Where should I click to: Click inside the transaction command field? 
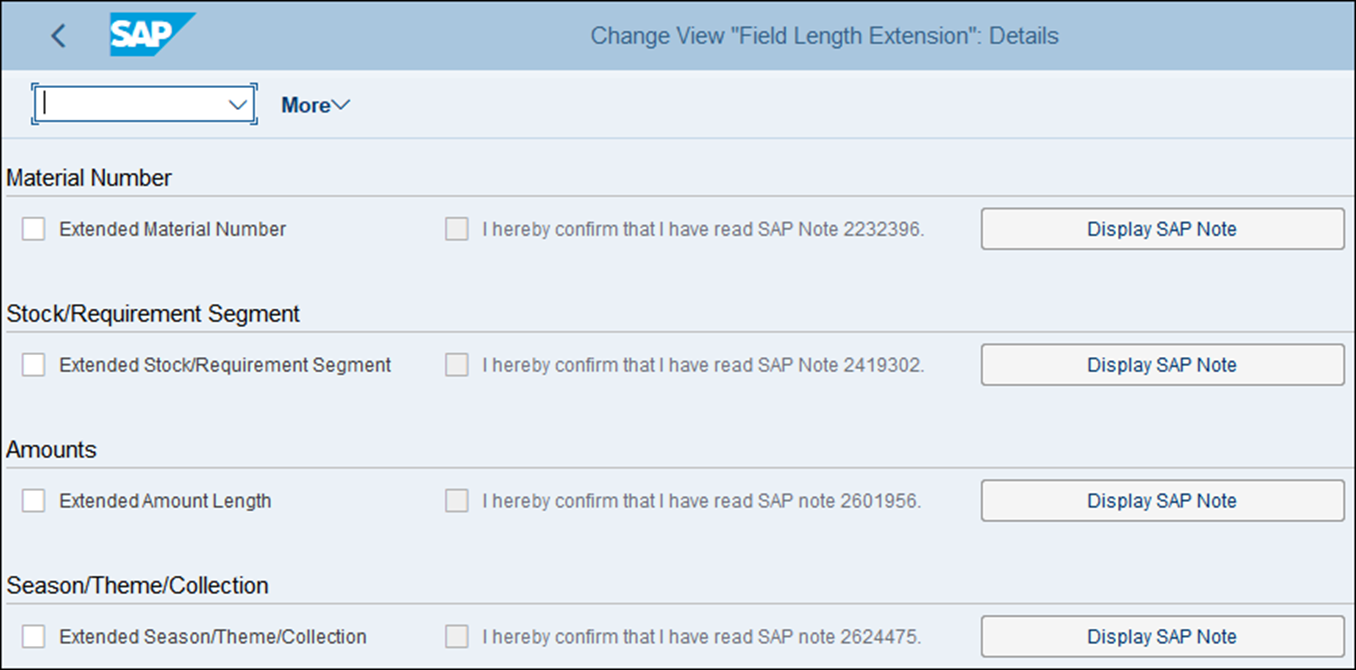[x=130, y=104]
